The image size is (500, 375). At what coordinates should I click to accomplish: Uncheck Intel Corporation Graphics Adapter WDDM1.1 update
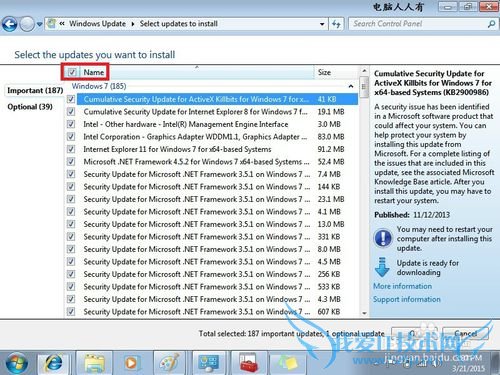tap(71, 137)
